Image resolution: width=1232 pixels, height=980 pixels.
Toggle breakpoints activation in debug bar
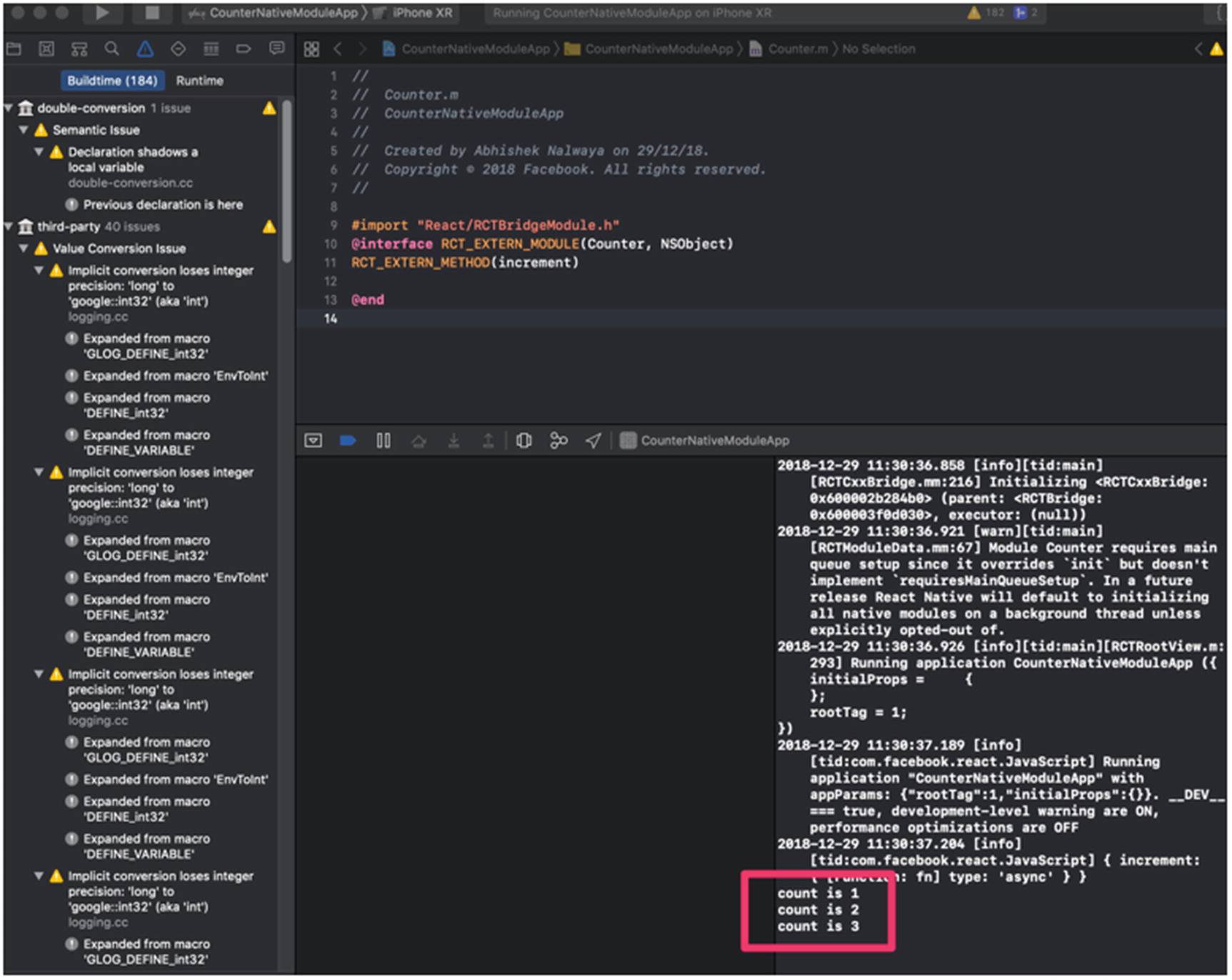[x=348, y=441]
